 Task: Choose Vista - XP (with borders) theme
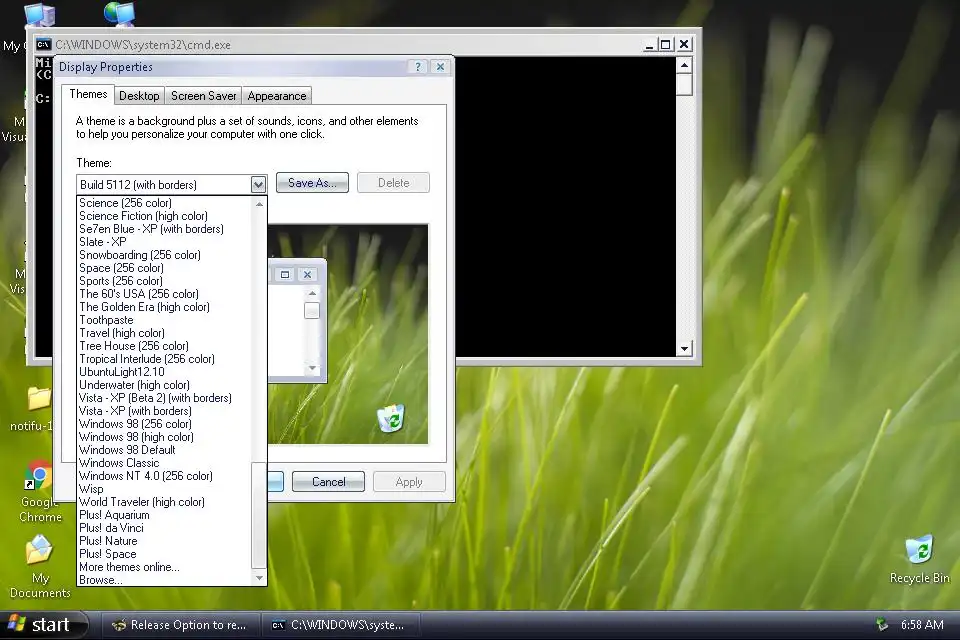164,411
